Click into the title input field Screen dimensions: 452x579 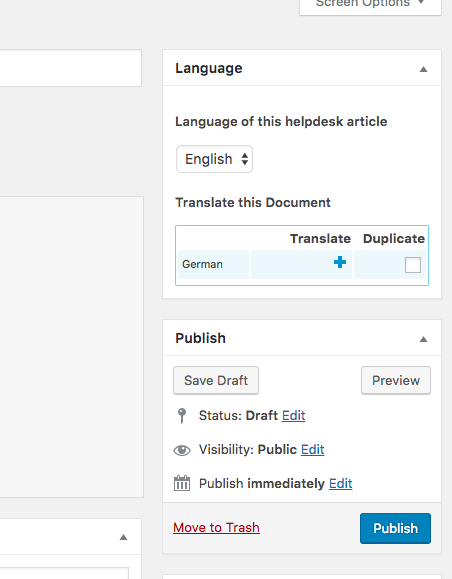point(71,68)
